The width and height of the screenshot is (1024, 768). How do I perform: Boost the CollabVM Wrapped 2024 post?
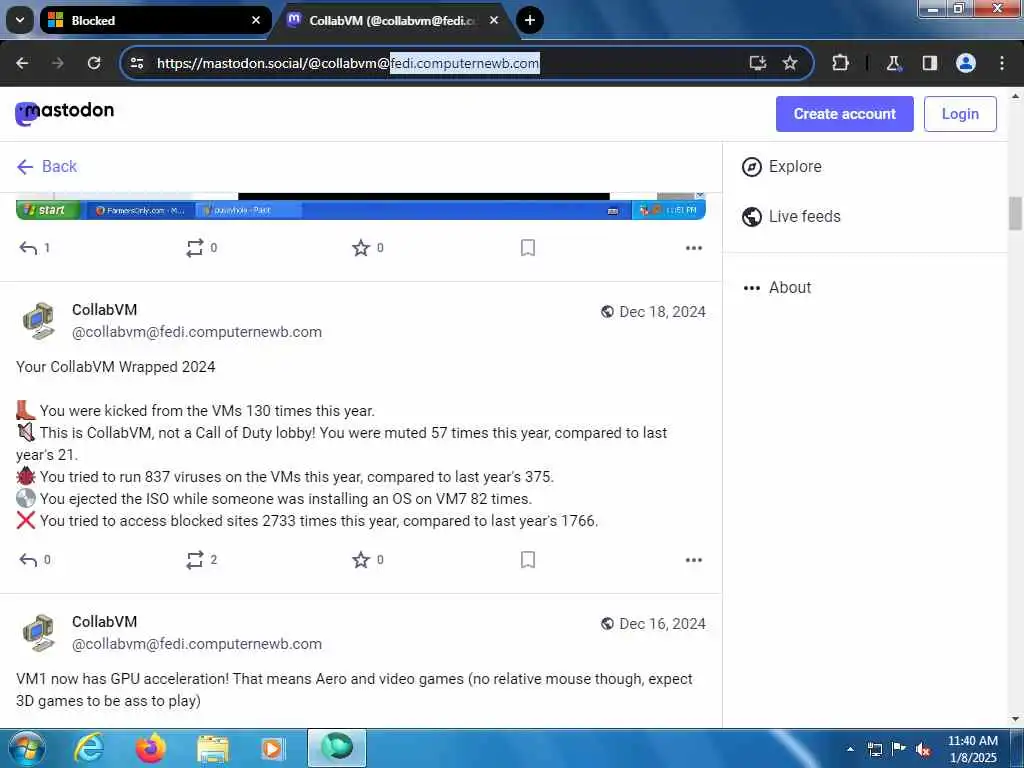pos(200,560)
